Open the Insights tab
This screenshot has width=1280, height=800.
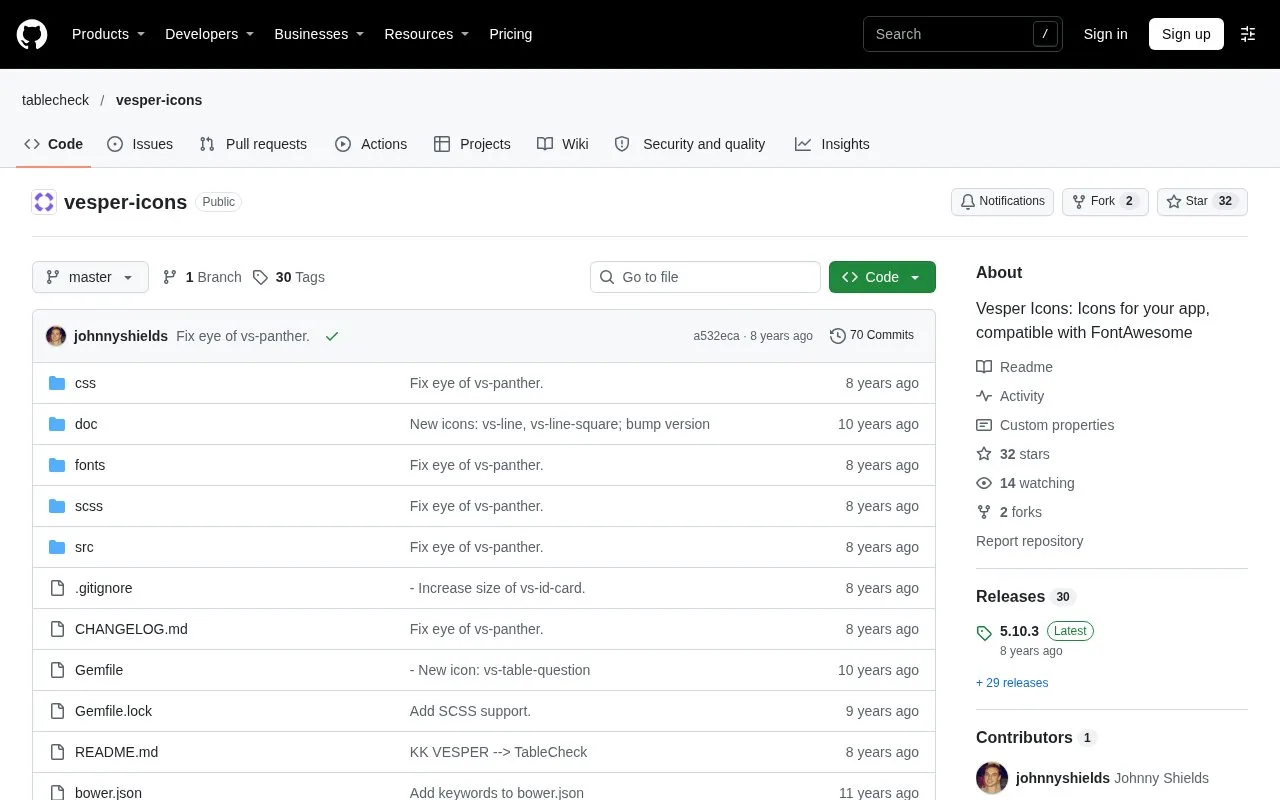pyautogui.click(x=832, y=144)
